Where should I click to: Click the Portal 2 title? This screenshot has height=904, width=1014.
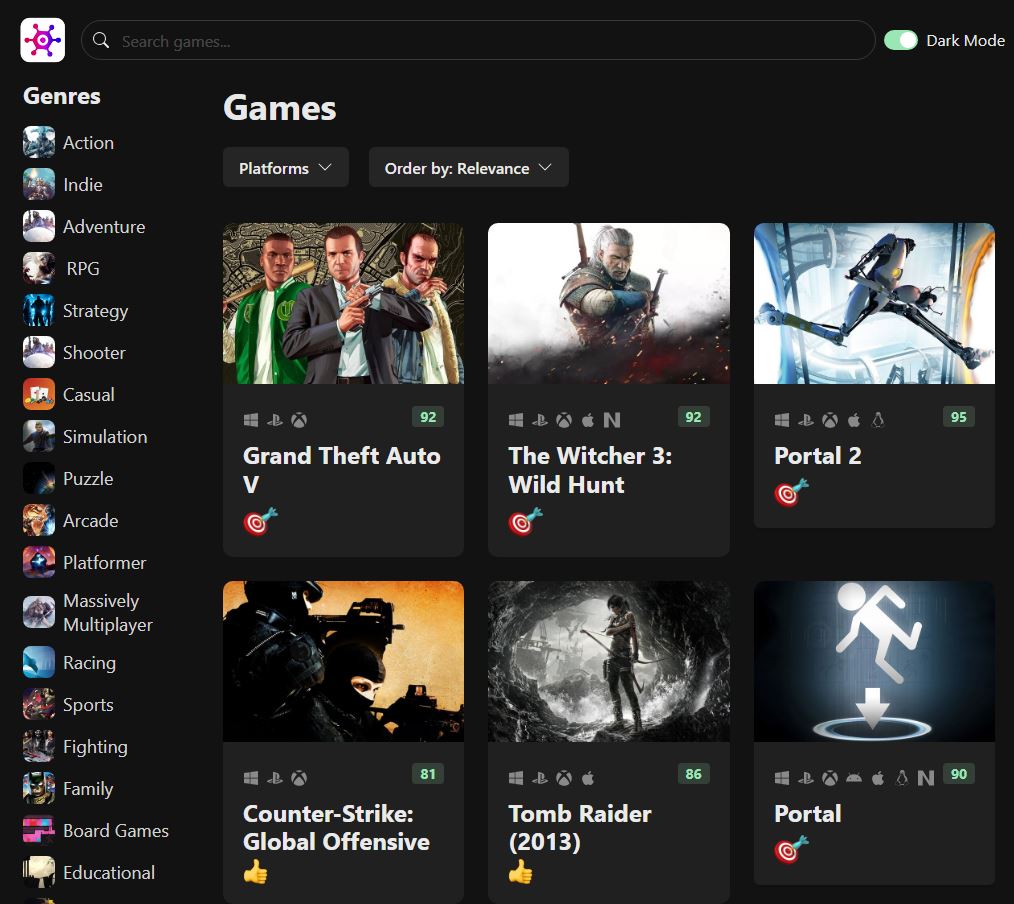[x=818, y=455]
